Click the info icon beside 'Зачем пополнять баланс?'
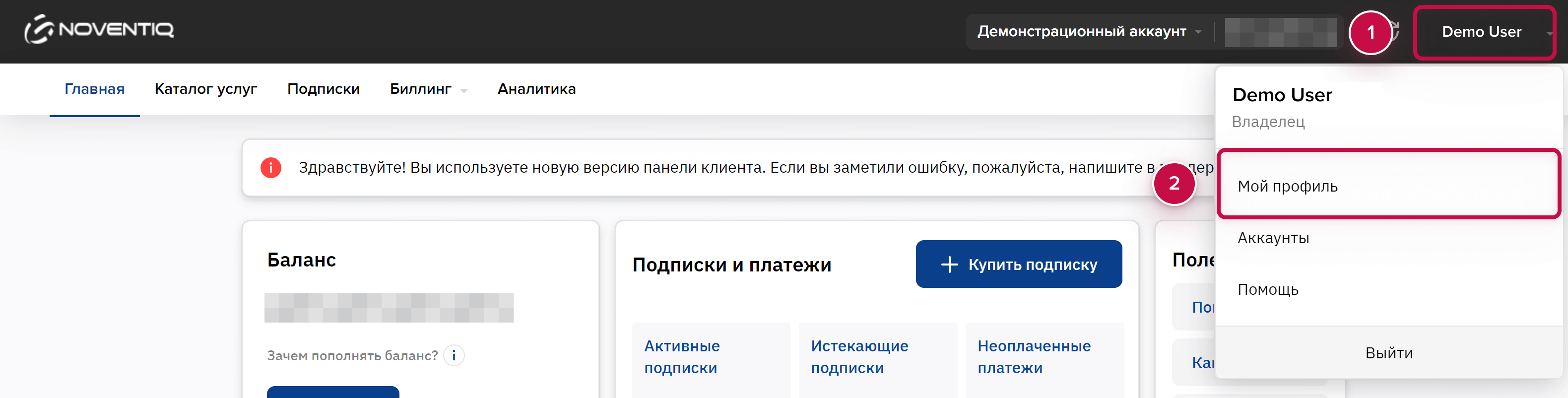The width and height of the screenshot is (1568, 398). click(454, 355)
